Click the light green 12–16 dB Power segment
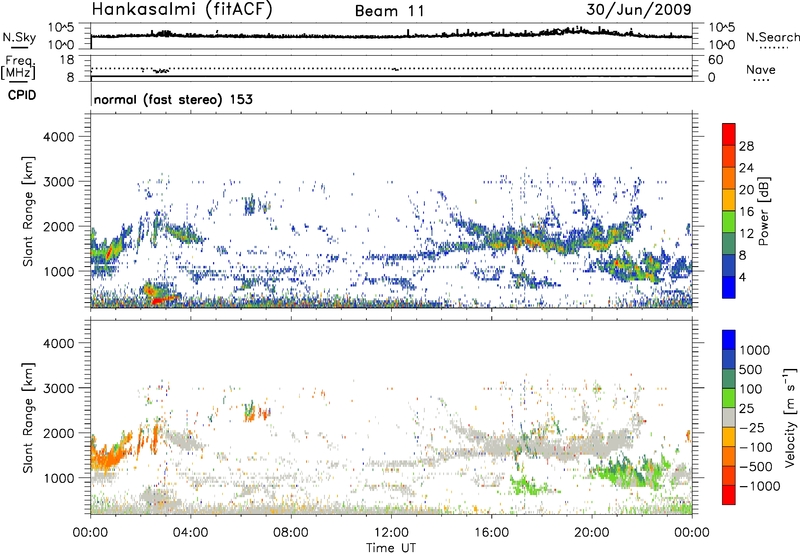 [729, 221]
